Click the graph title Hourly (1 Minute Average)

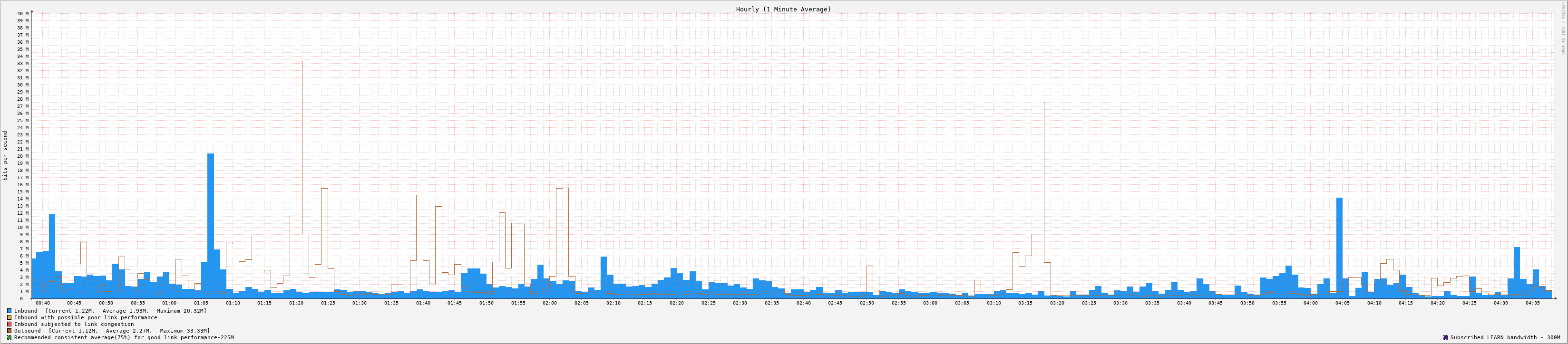(x=783, y=9)
